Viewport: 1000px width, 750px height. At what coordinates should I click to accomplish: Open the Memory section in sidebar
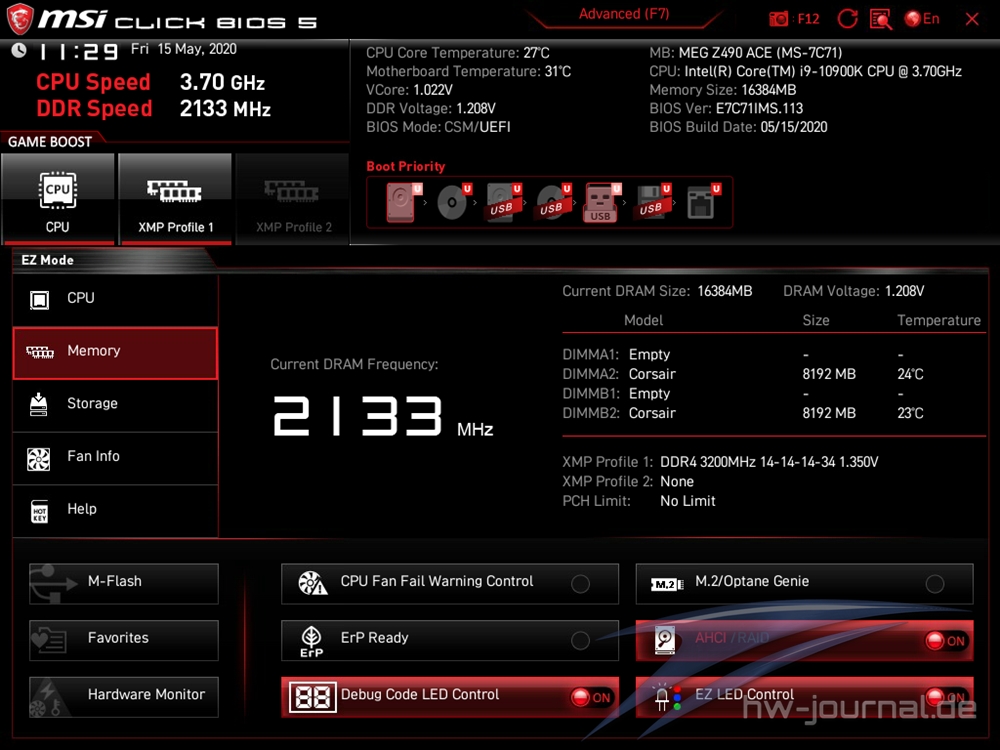pos(115,353)
